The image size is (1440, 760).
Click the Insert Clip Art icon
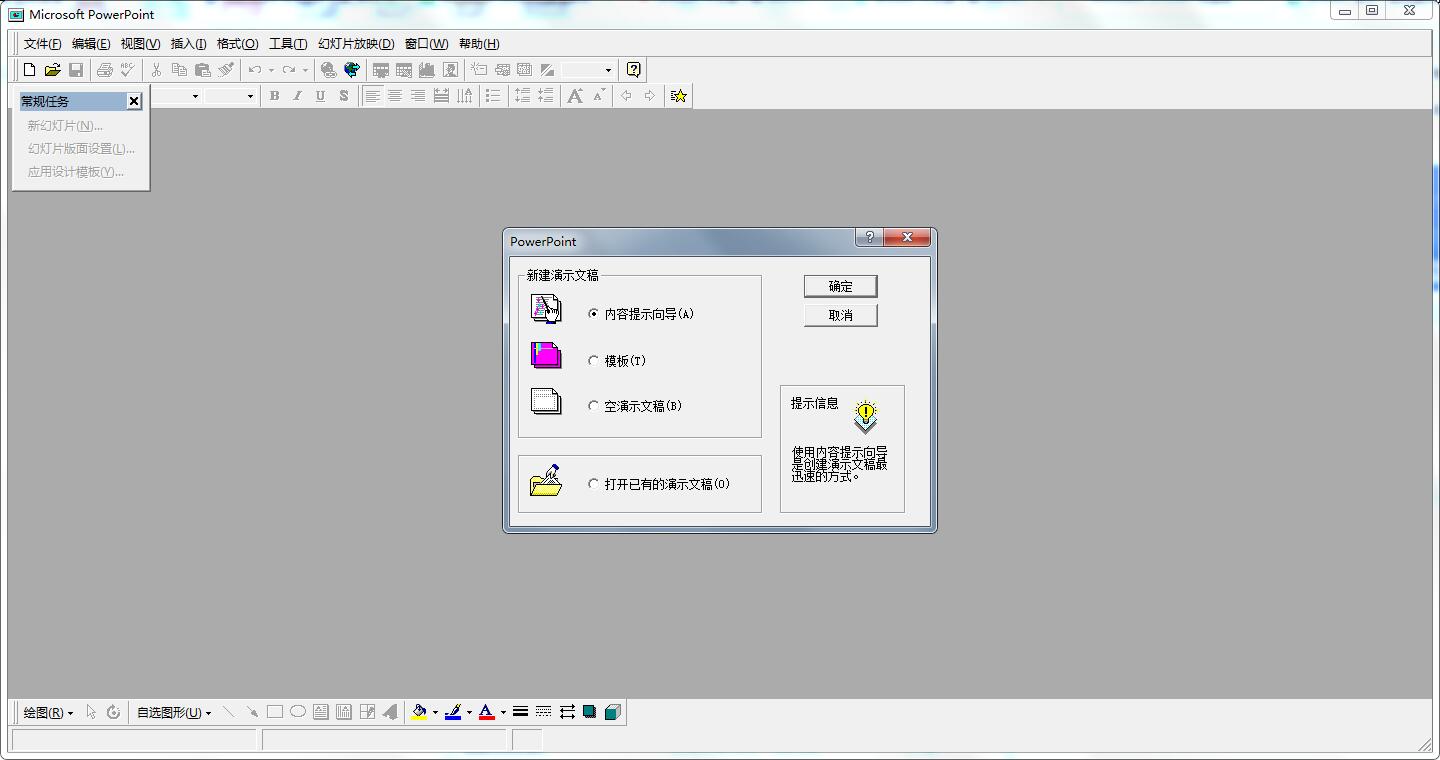pyautogui.click(x=450, y=69)
